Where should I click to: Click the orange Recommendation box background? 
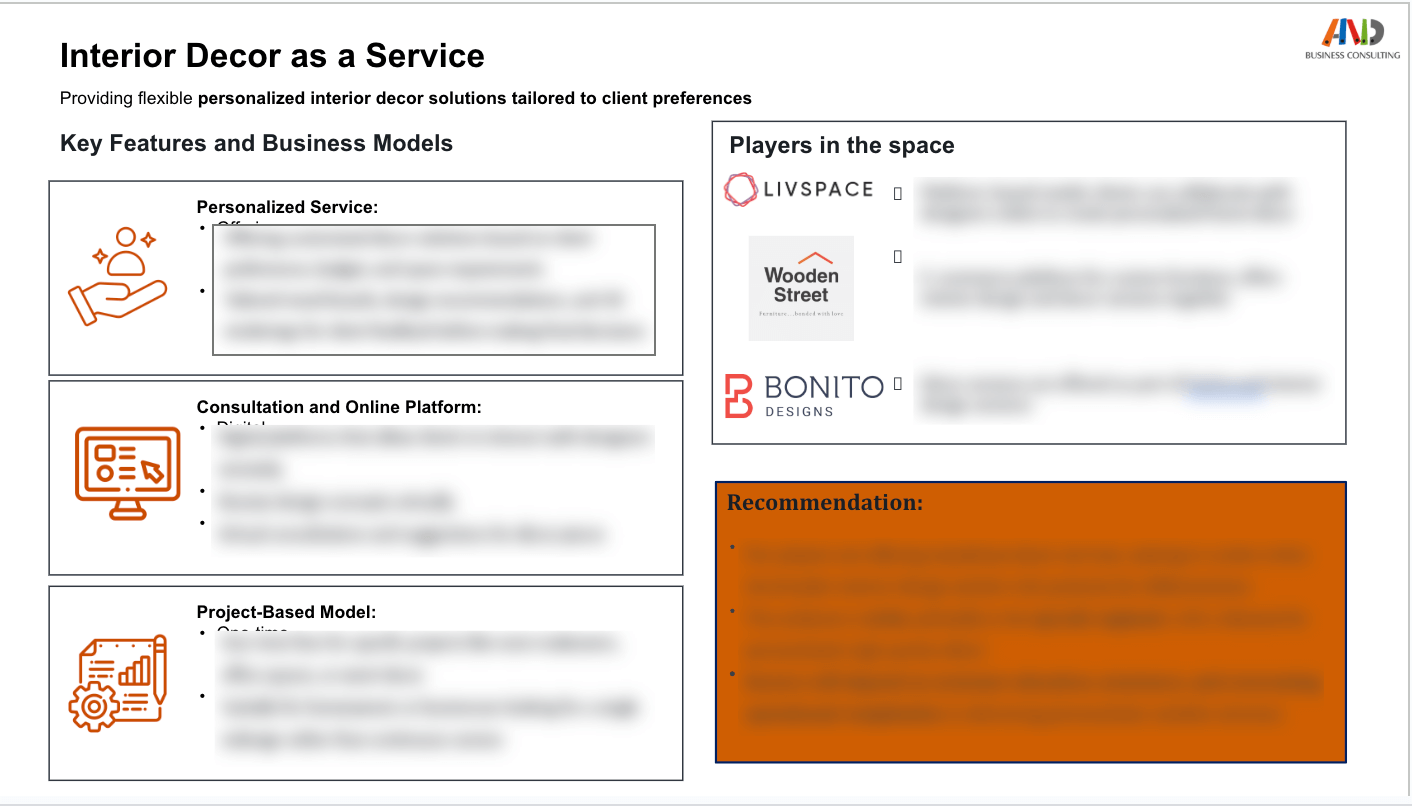[1030, 740]
